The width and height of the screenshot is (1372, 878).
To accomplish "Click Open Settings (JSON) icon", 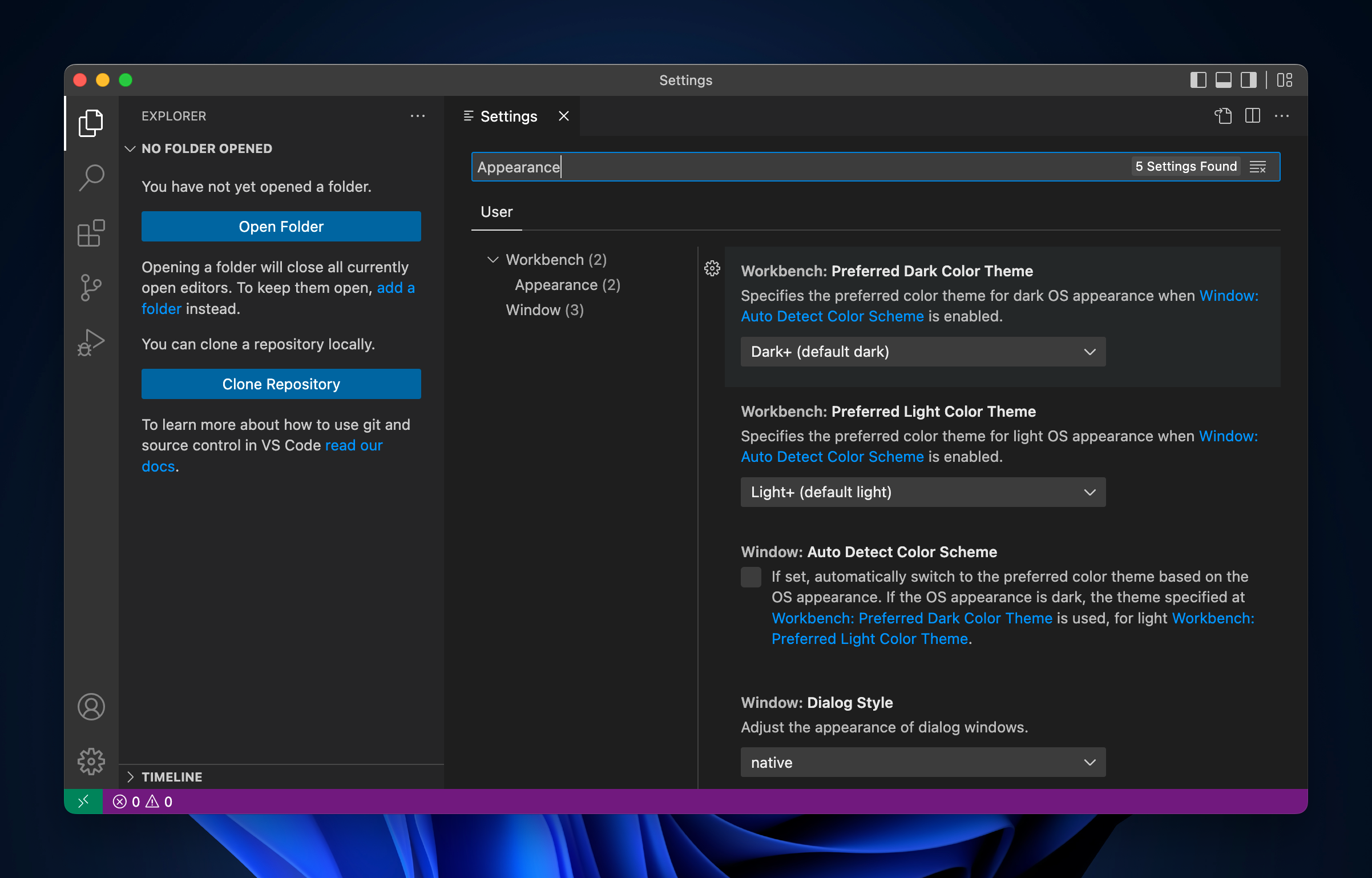I will pyautogui.click(x=1222, y=116).
